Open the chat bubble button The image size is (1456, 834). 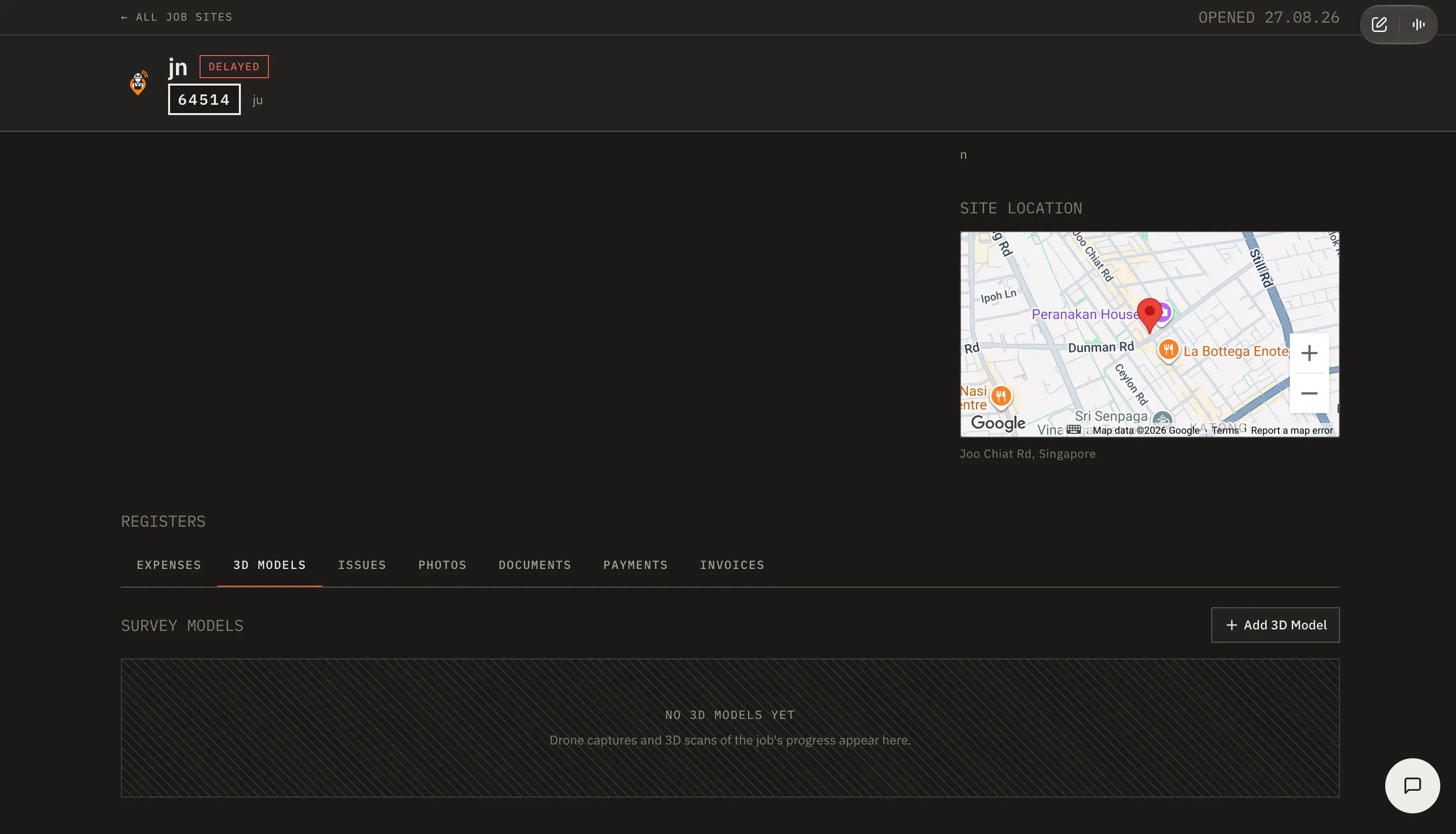(1412, 785)
